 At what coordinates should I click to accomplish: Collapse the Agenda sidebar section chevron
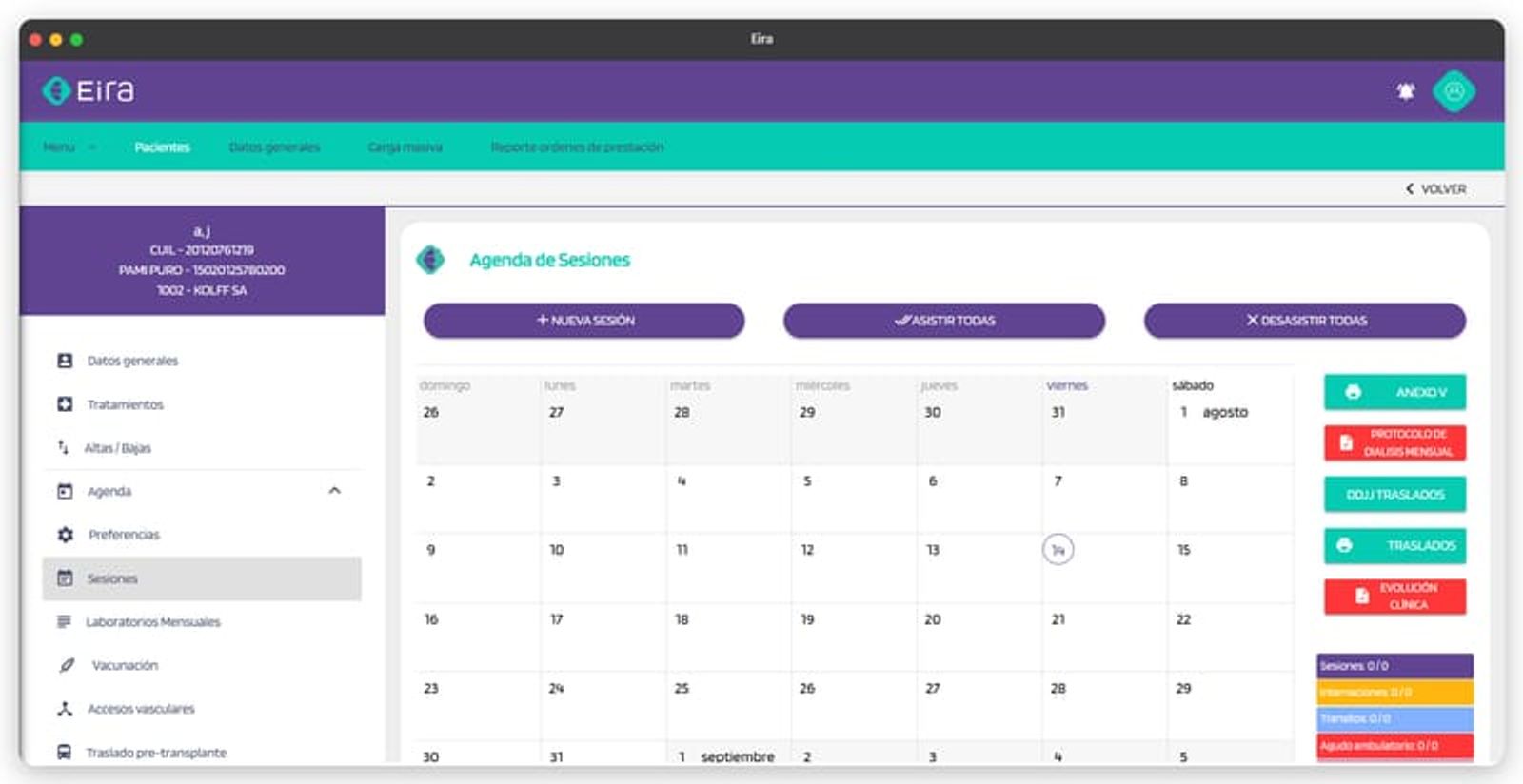[334, 491]
